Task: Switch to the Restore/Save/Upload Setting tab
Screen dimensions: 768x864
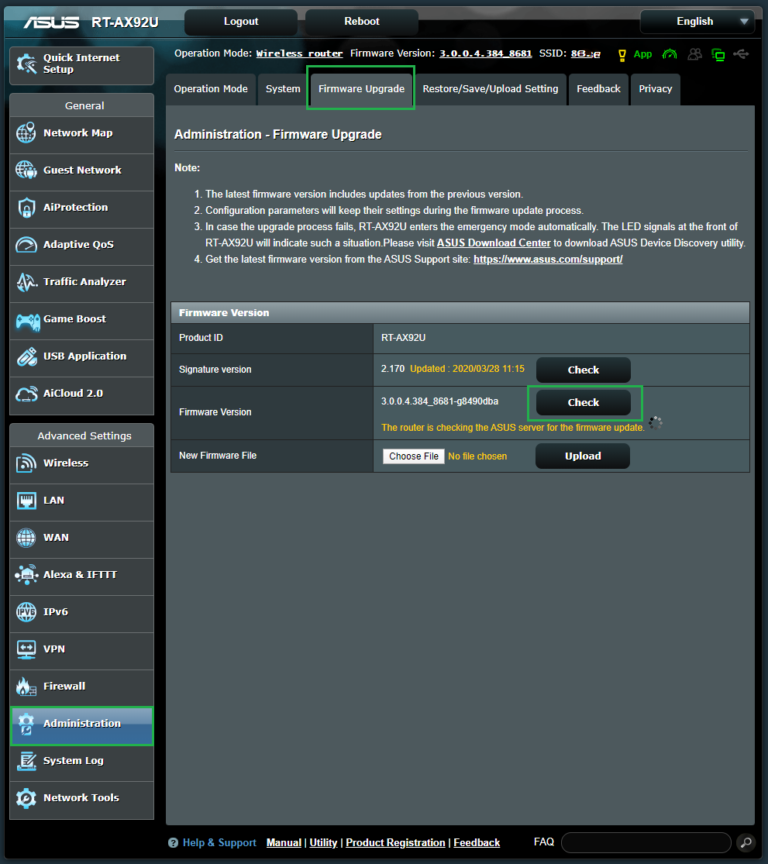Action: pos(490,89)
